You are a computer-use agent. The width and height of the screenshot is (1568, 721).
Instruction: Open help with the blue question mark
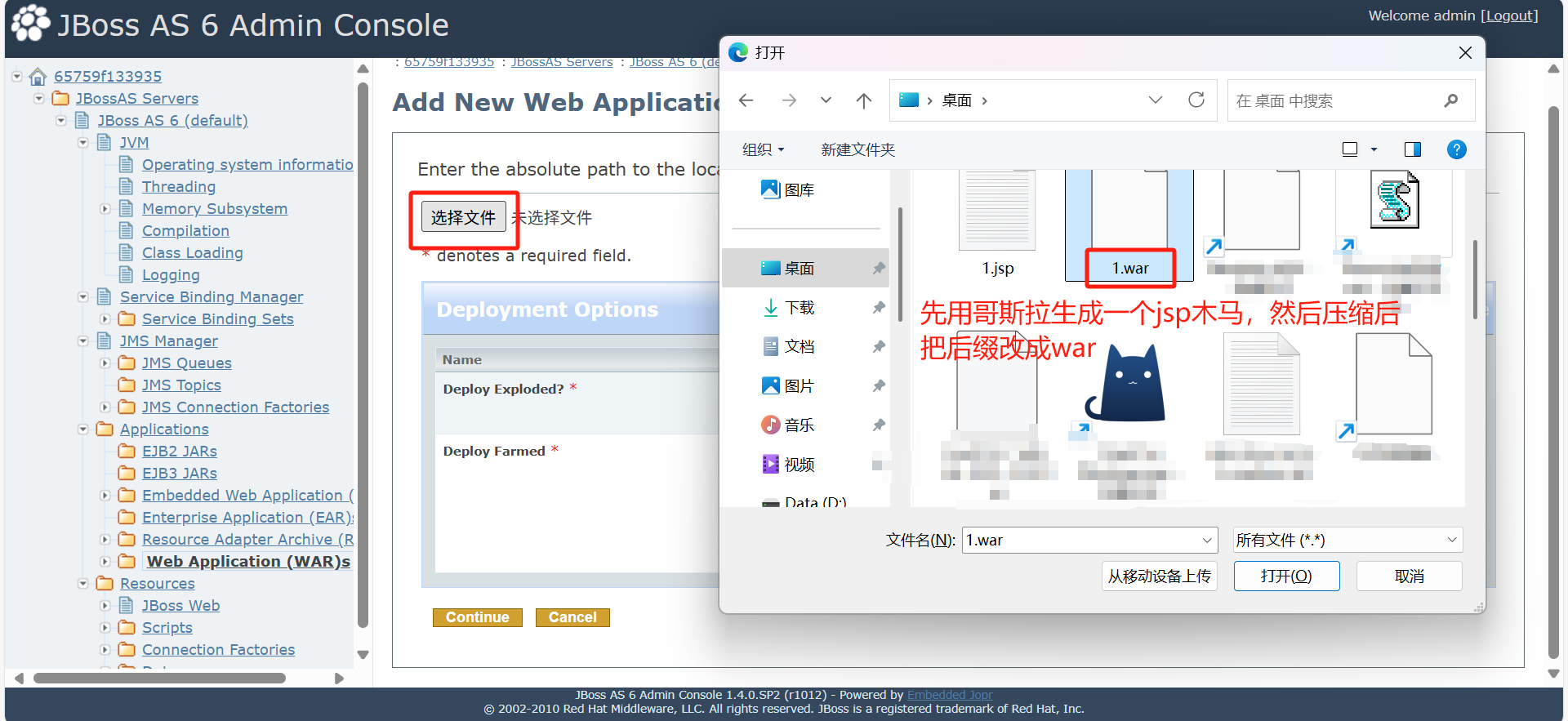pyautogui.click(x=1456, y=149)
